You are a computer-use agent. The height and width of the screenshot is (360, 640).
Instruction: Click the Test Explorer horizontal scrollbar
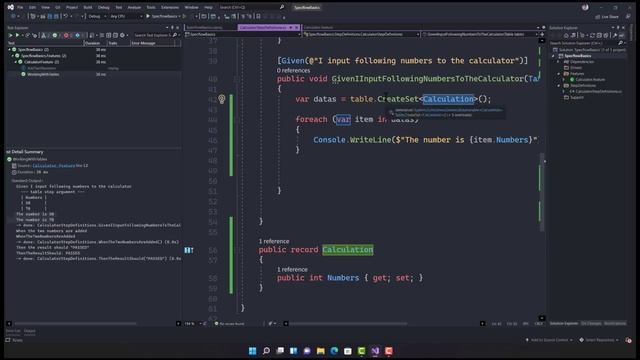tap(76, 324)
